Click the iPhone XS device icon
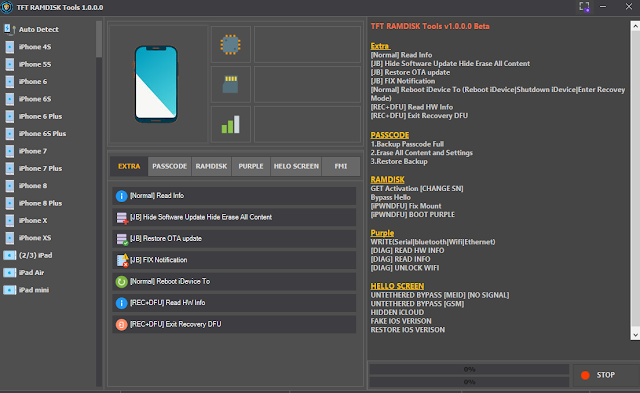 point(9,238)
